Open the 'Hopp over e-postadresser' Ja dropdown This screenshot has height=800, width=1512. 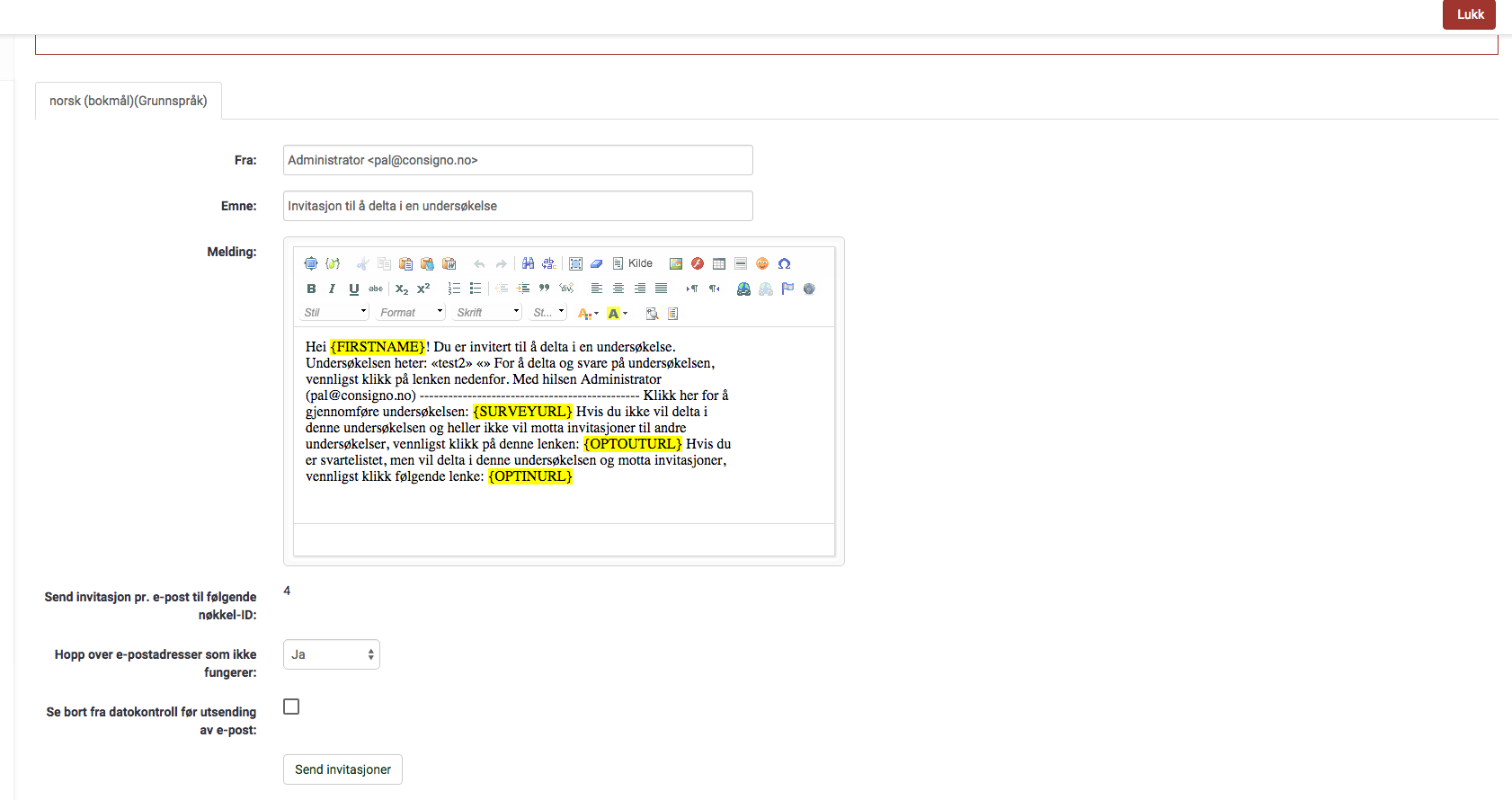click(332, 654)
